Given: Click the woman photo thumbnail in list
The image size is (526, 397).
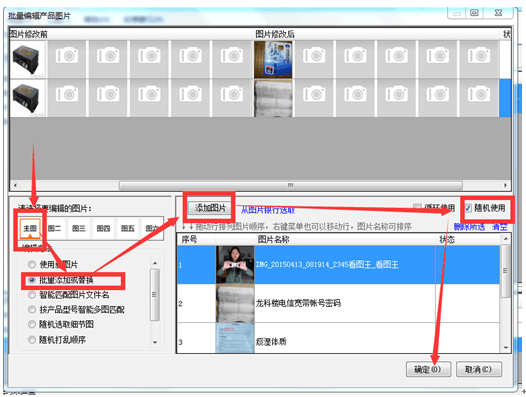Looking at the screenshot, I should pos(235,265).
